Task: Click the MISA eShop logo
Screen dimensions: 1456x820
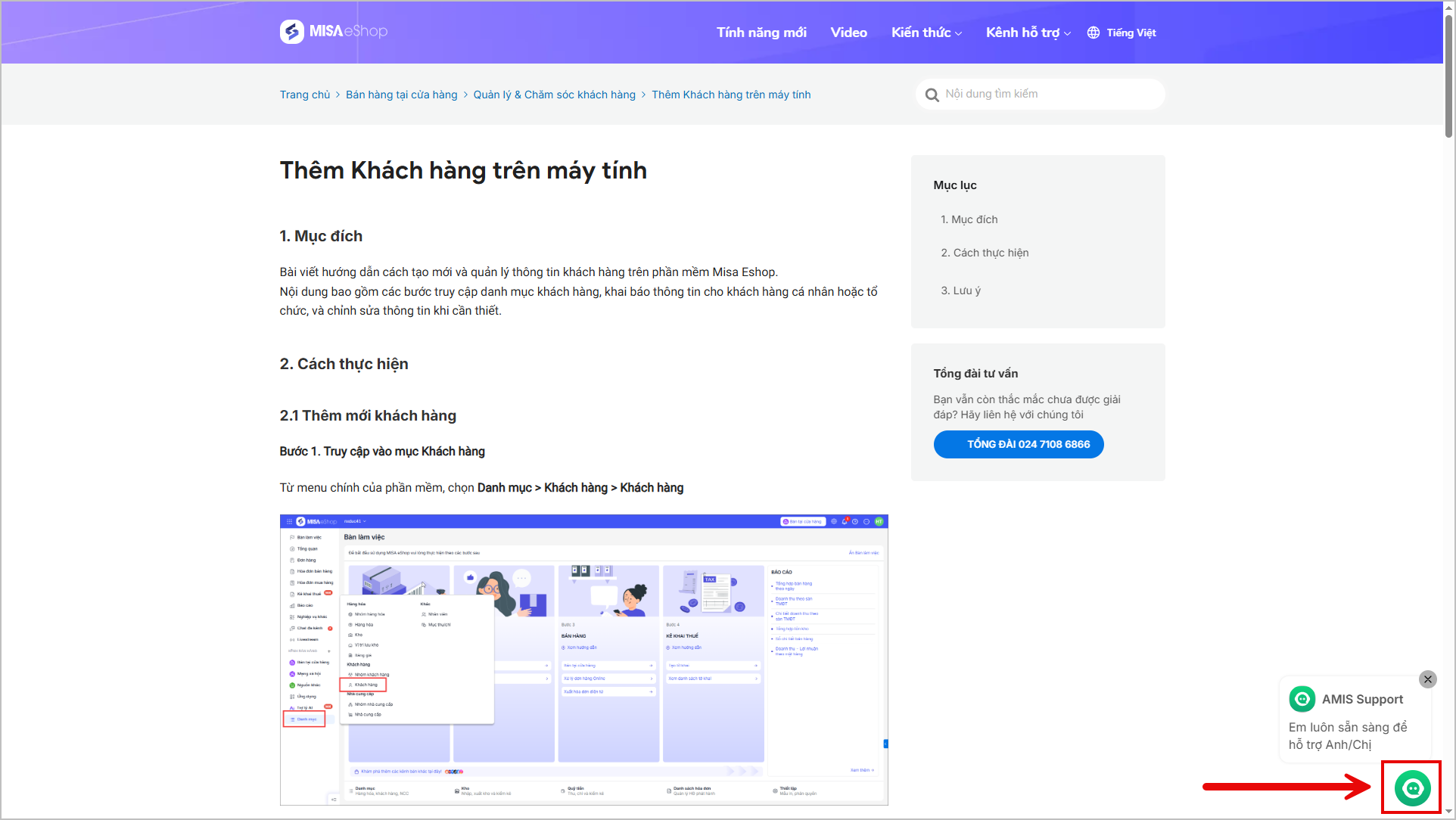Action: tap(334, 32)
